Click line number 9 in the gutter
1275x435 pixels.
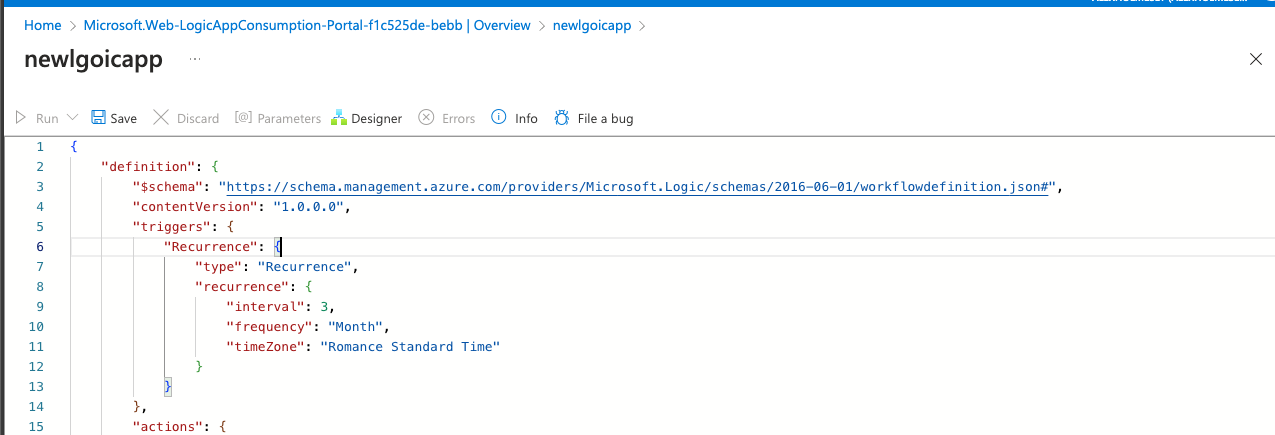39,307
